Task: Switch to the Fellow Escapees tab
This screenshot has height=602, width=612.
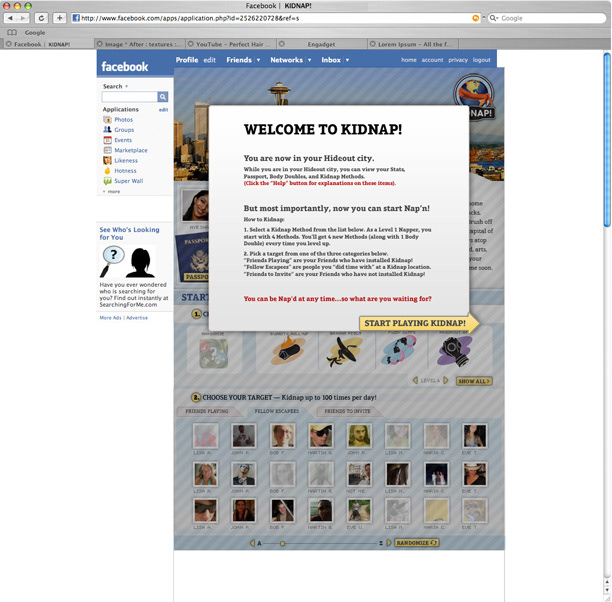Action: tap(276, 411)
